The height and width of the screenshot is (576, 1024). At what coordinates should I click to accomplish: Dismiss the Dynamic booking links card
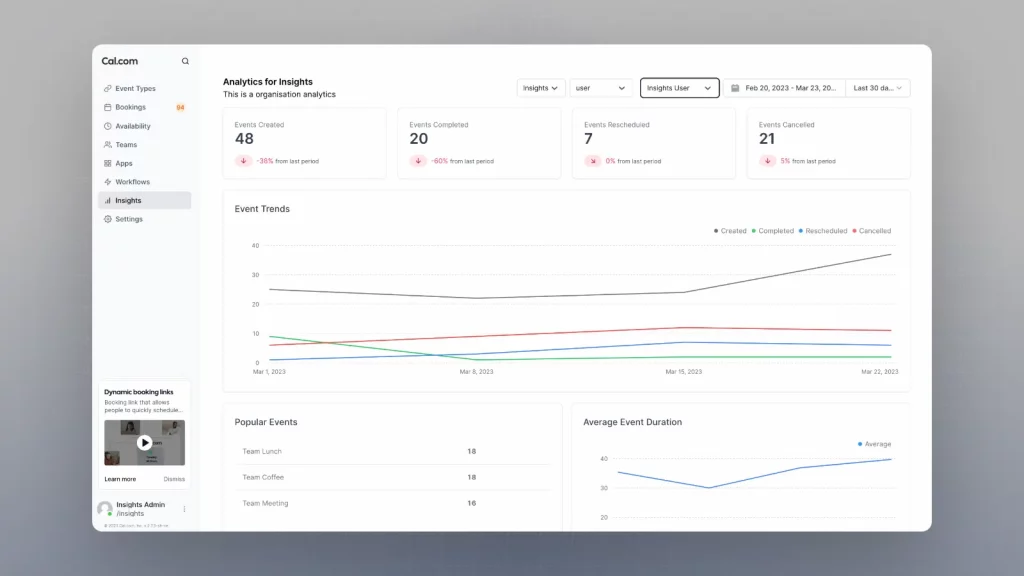coord(175,479)
